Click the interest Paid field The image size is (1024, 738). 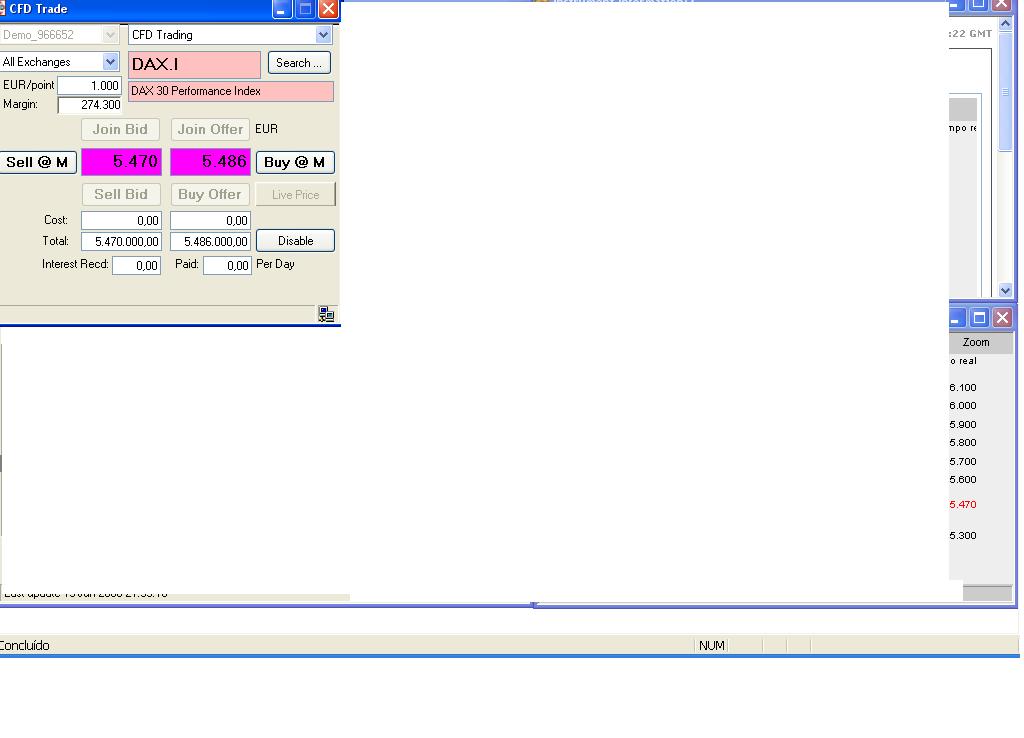pos(227,265)
